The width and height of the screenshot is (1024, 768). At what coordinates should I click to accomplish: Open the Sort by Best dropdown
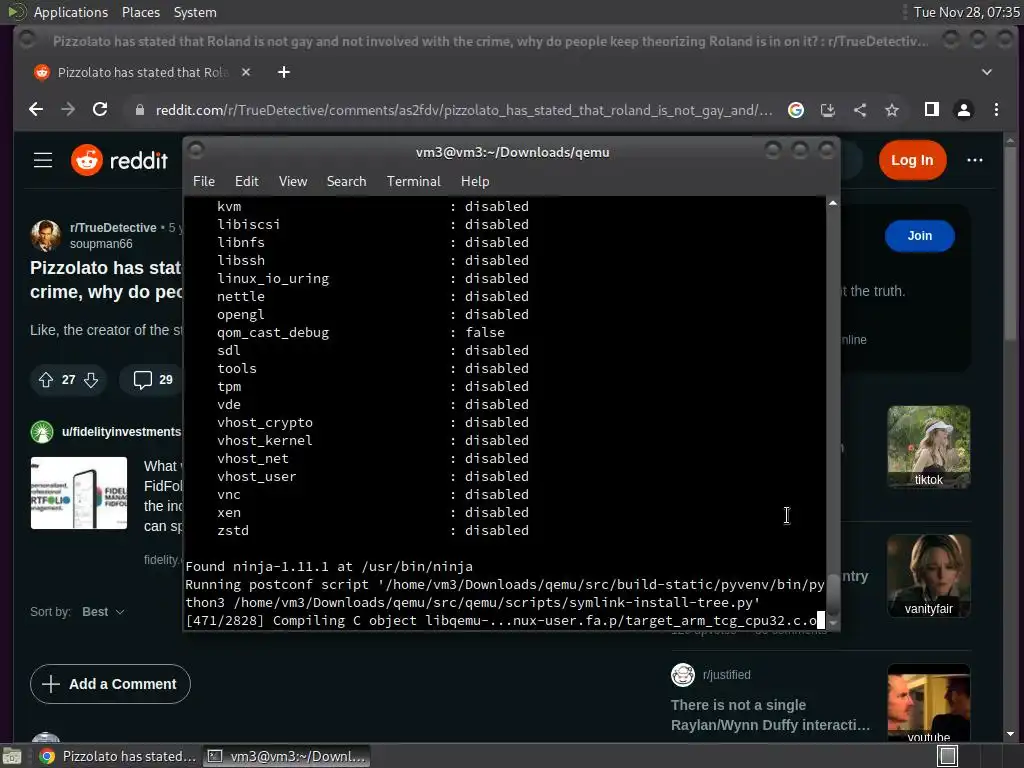click(x=103, y=612)
